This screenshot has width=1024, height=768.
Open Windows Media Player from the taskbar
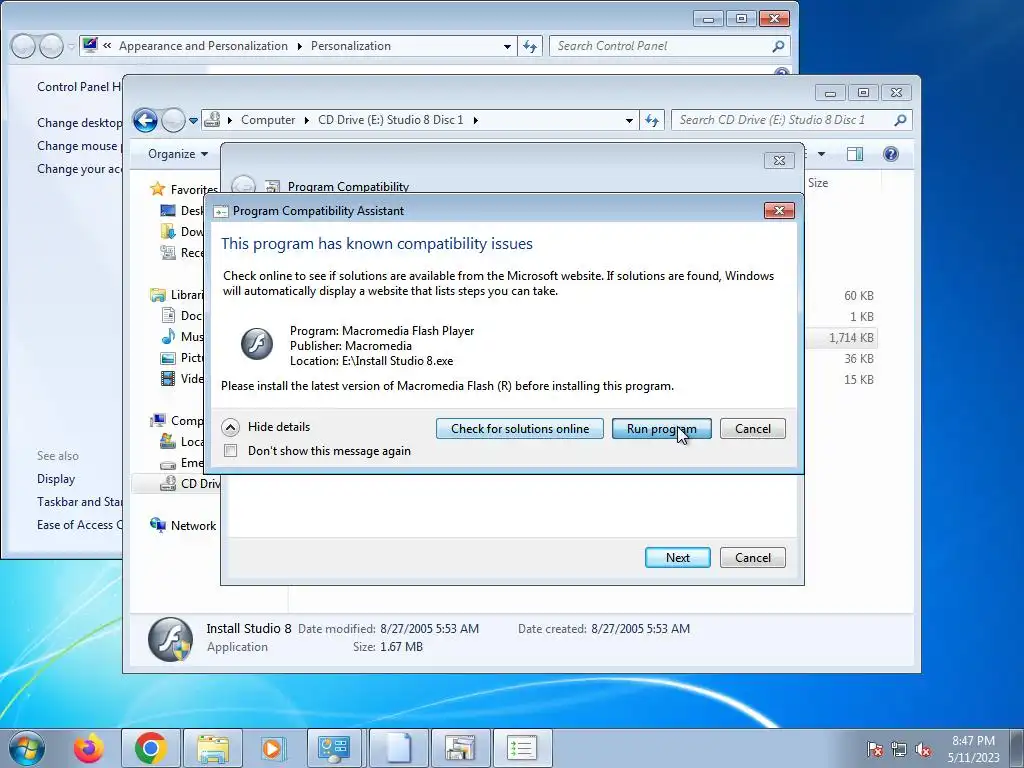pyautogui.click(x=272, y=748)
